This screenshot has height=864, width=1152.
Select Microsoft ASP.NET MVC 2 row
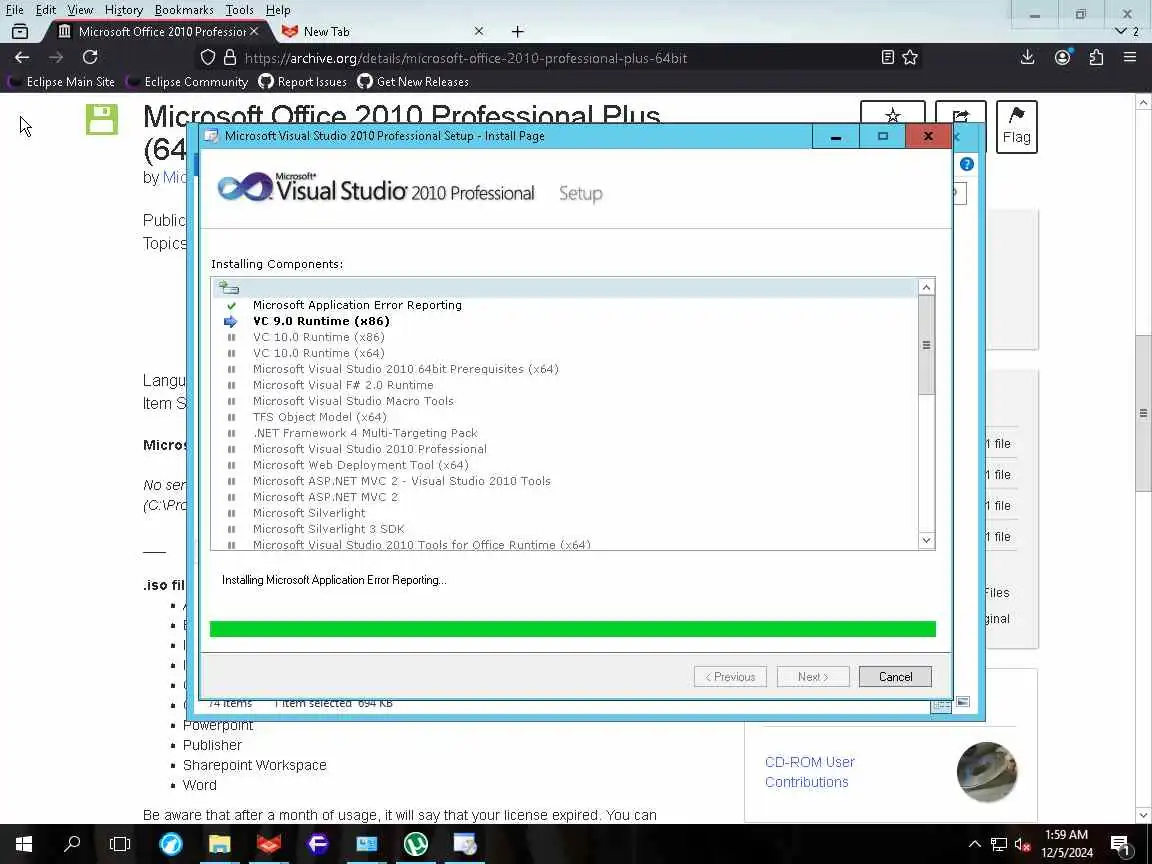(x=564, y=497)
